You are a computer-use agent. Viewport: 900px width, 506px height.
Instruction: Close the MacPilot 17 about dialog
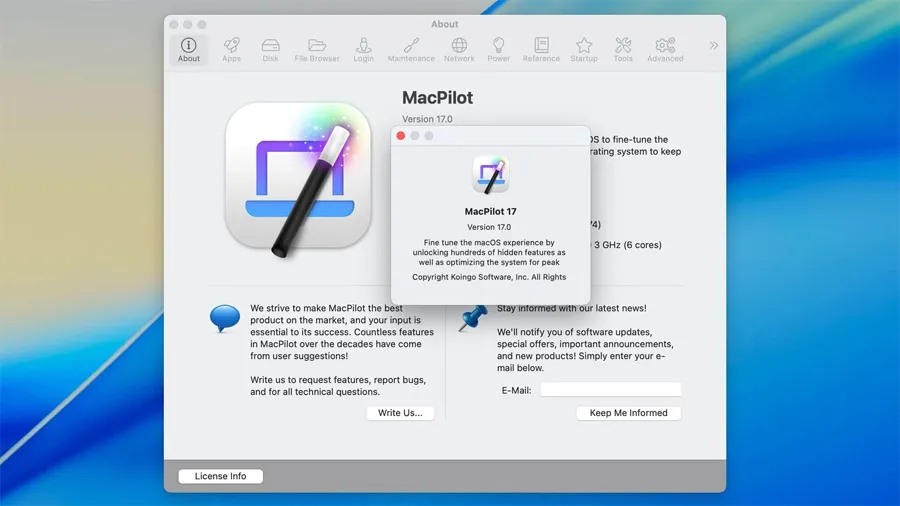coord(401,136)
